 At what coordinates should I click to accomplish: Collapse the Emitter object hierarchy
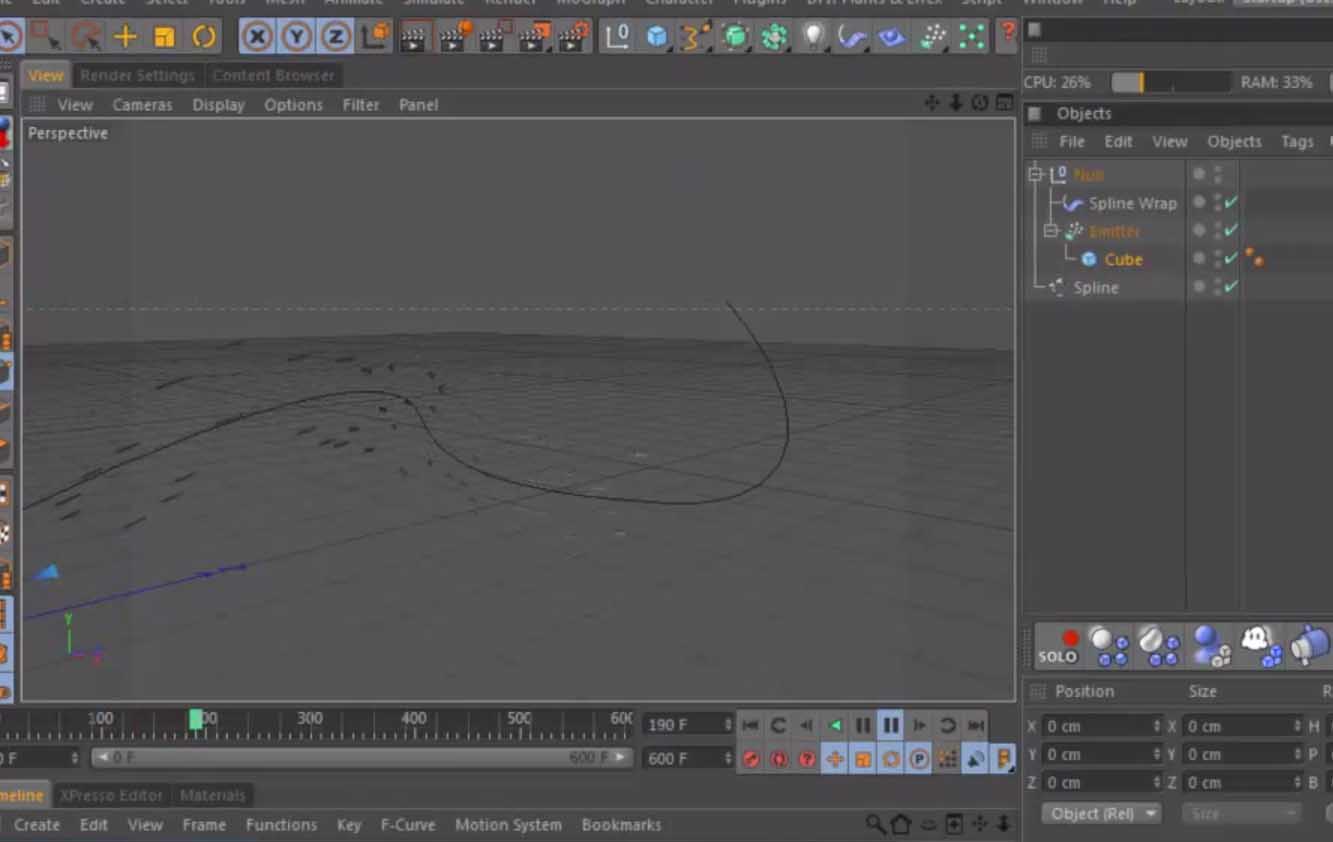click(x=1050, y=231)
